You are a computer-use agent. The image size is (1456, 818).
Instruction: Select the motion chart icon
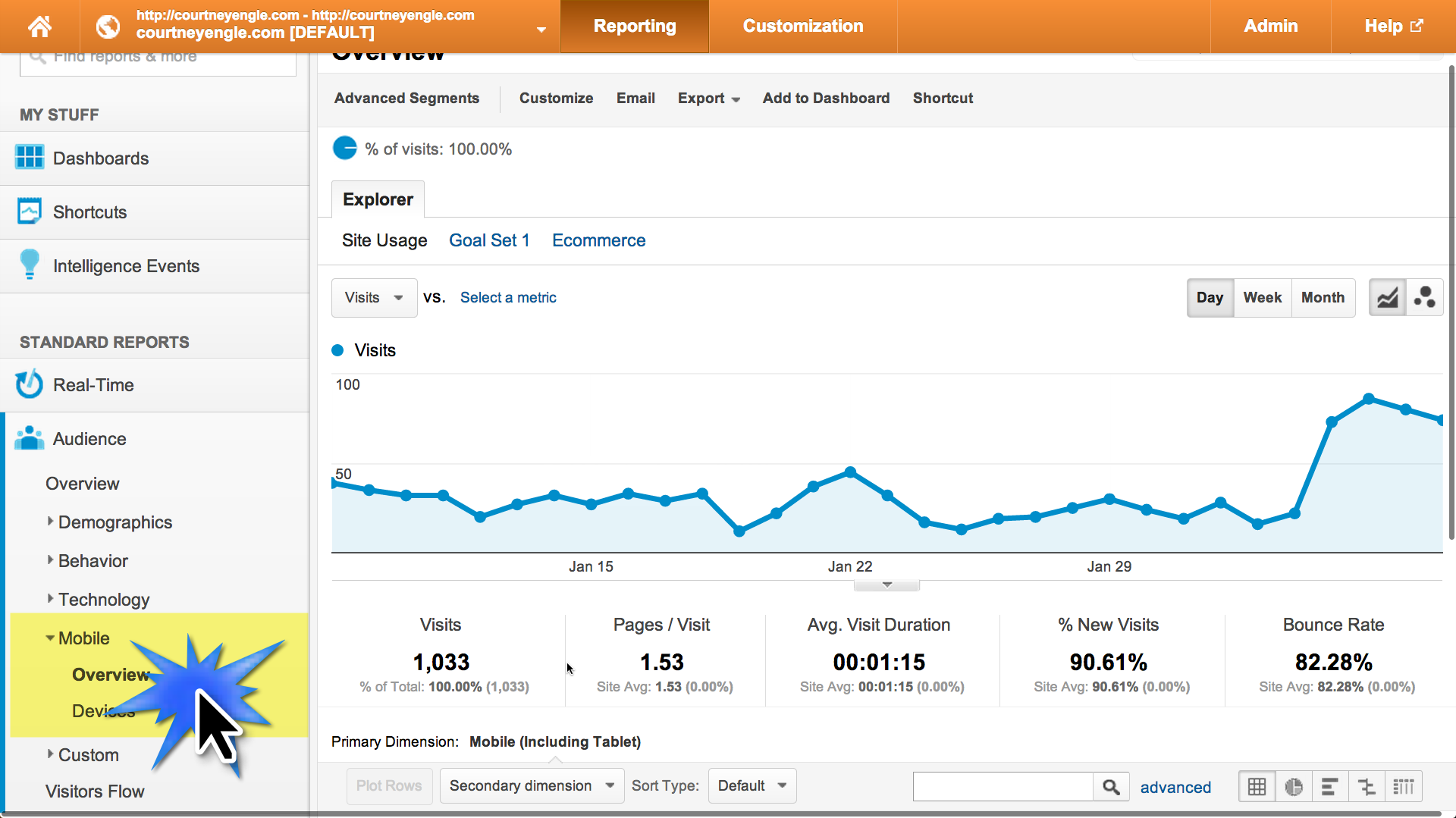pyautogui.click(x=1424, y=298)
